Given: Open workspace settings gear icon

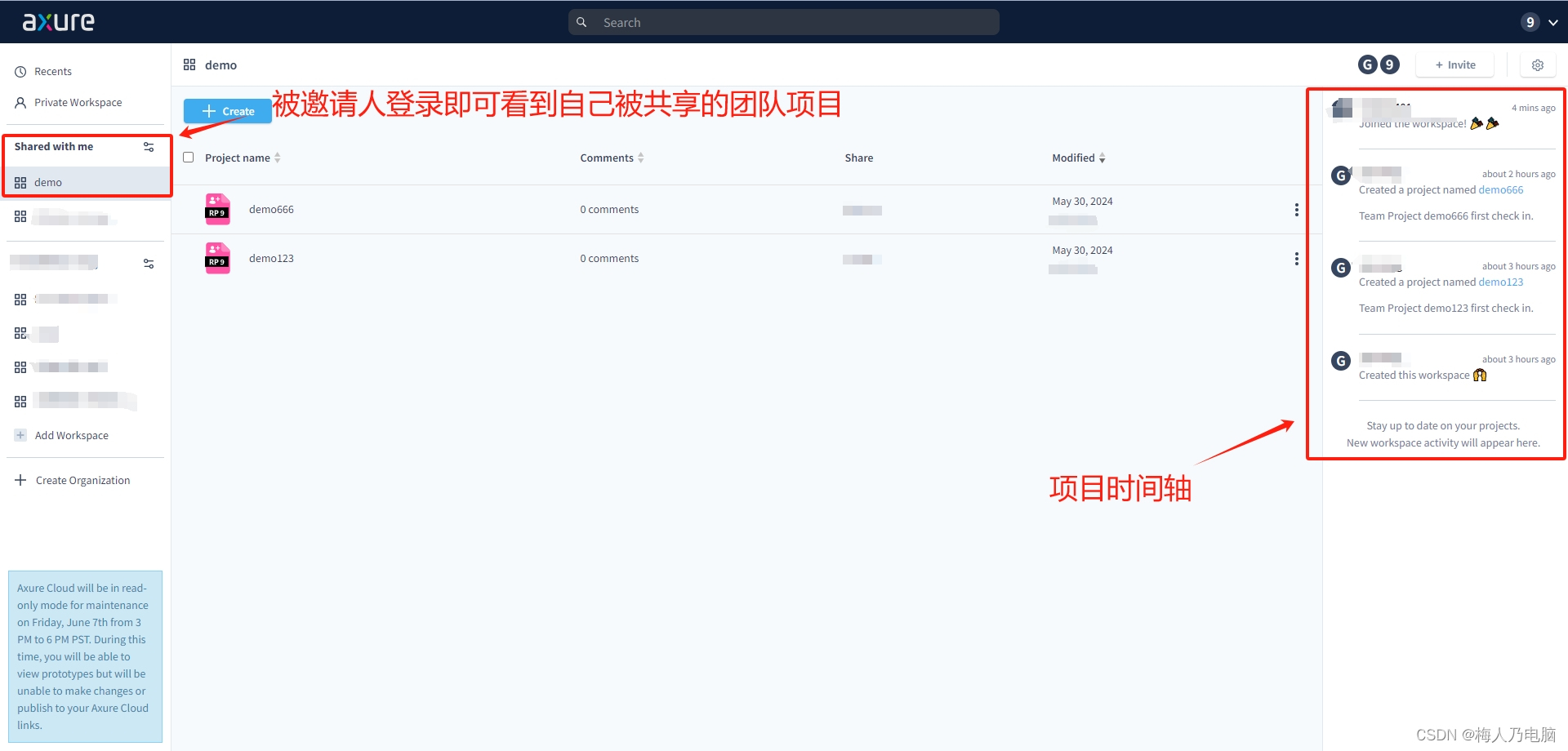Looking at the screenshot, I should pos(1538,64).
